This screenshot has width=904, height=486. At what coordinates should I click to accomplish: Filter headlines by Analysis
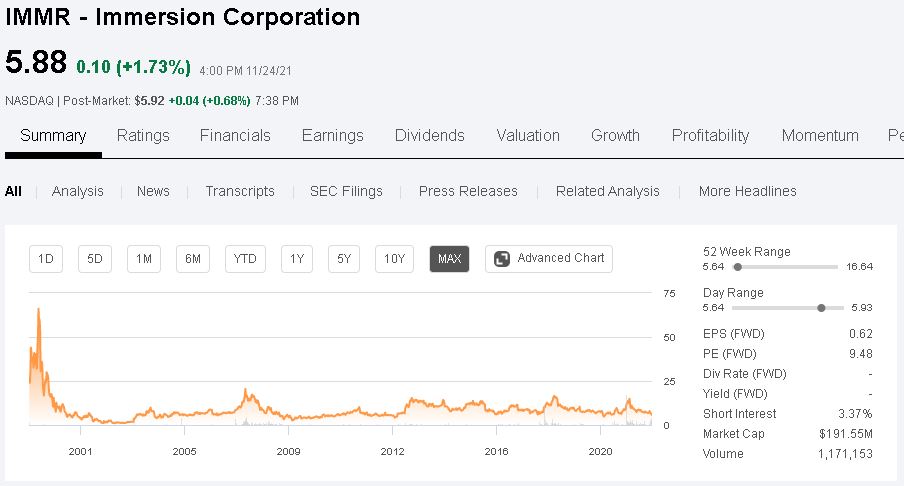point(78,191)
